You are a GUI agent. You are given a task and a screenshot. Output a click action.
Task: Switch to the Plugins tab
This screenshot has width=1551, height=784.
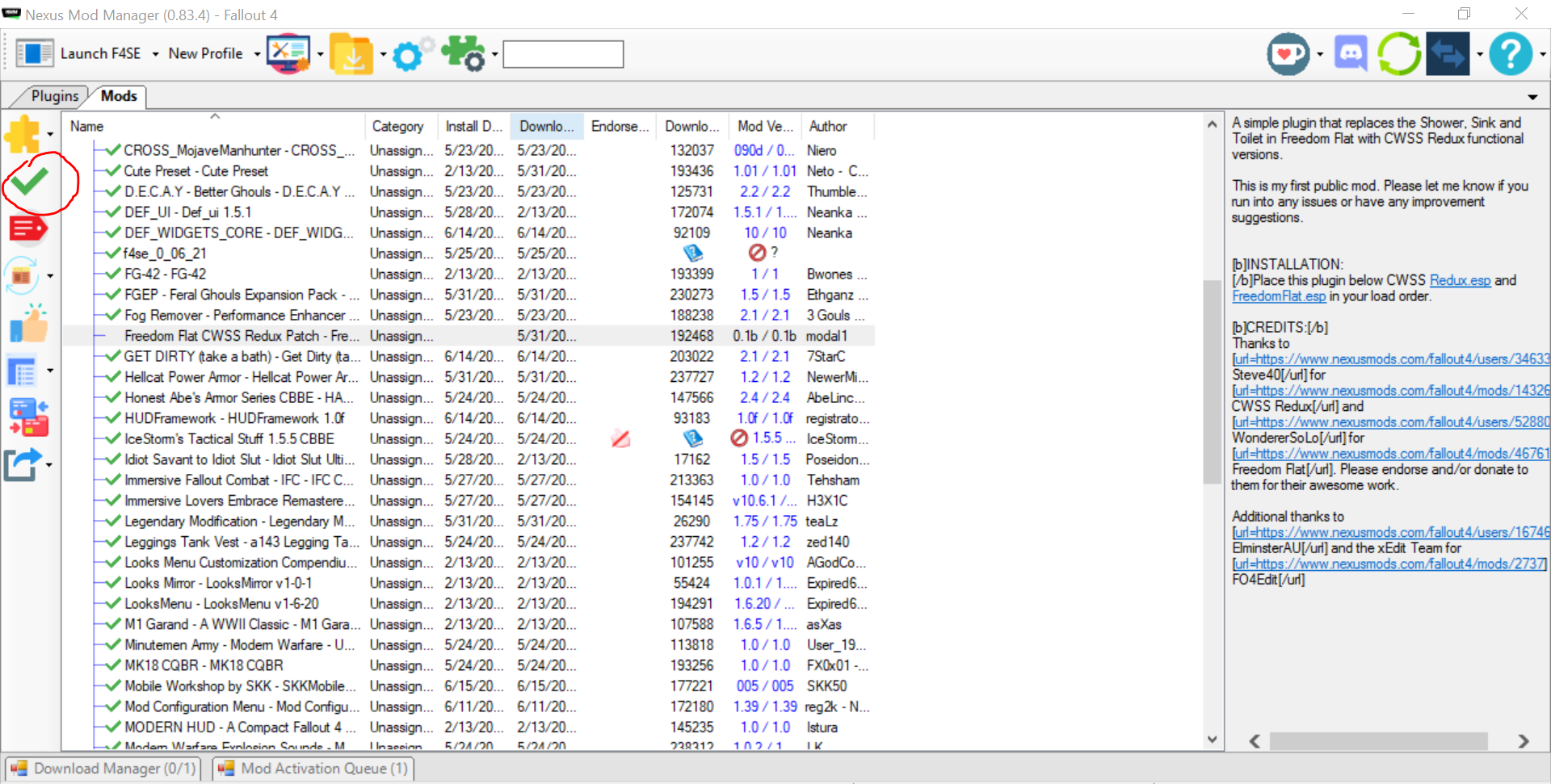[53, 96]
